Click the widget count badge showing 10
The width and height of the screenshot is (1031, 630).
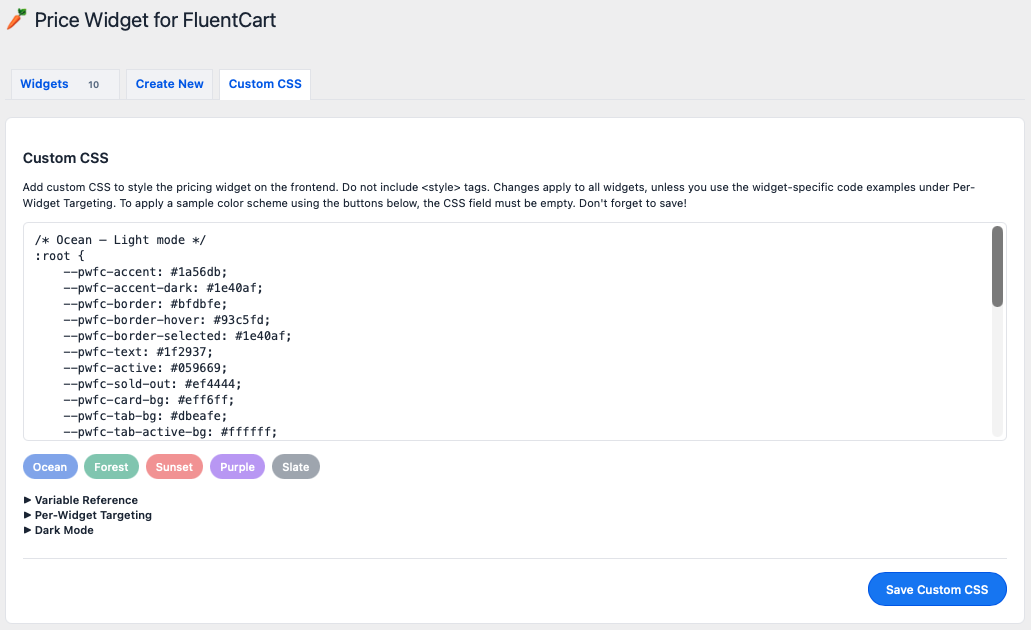[x=93, y=85]
